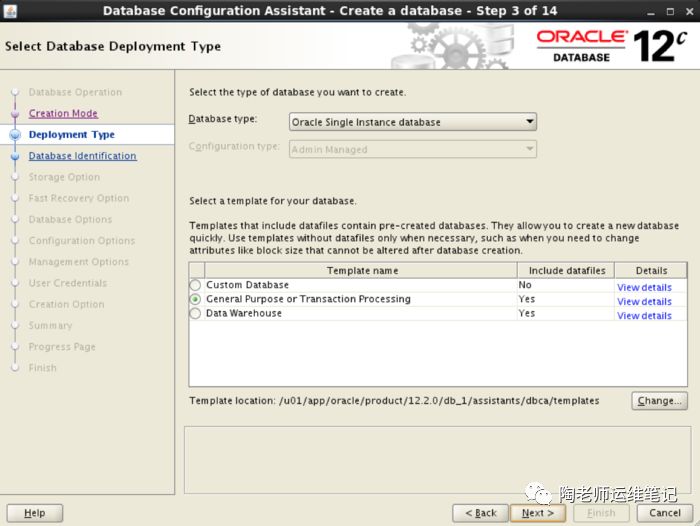This screenshot has width=700, height=526.
Task: Go to the Creation Mode step
Action: click(x=63, y=114)
